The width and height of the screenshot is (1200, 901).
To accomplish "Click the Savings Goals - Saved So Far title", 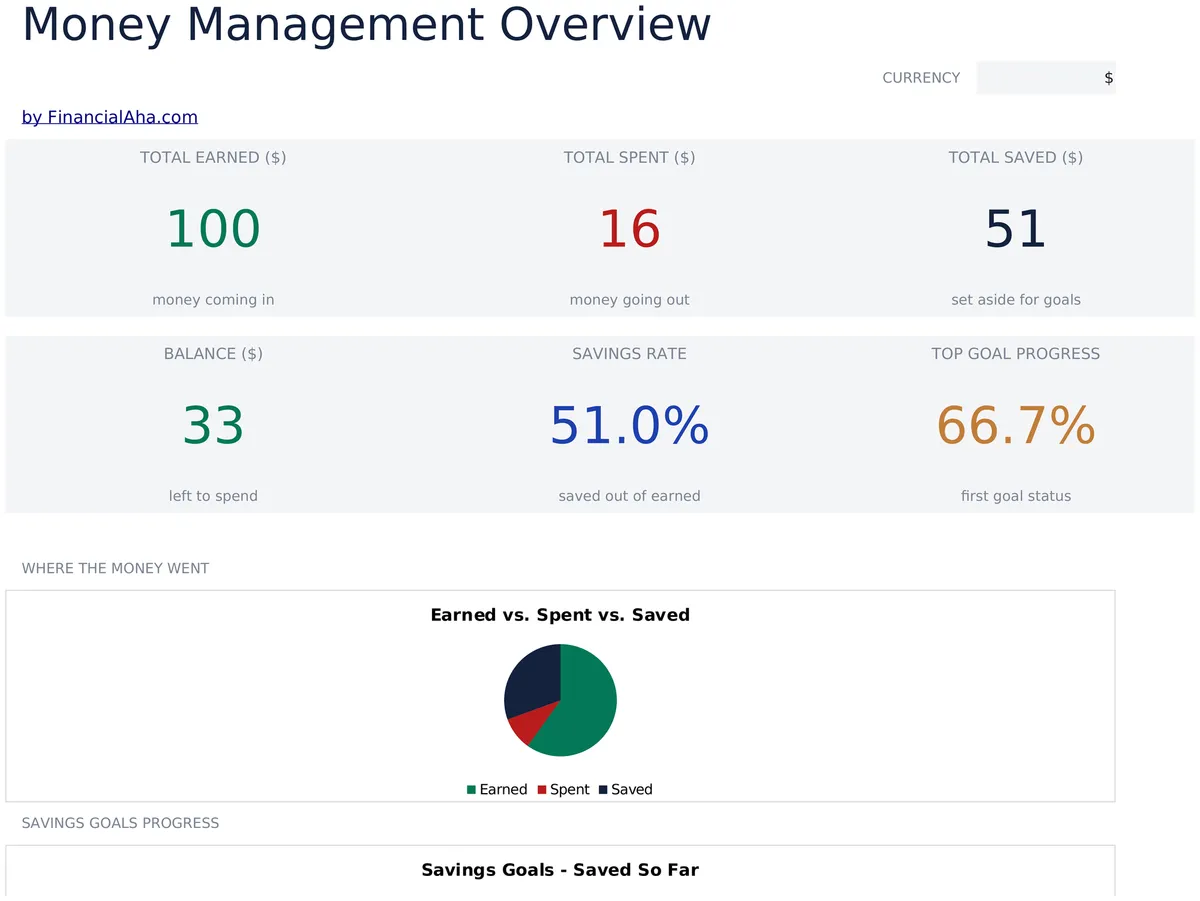I will tap(560, 870).
